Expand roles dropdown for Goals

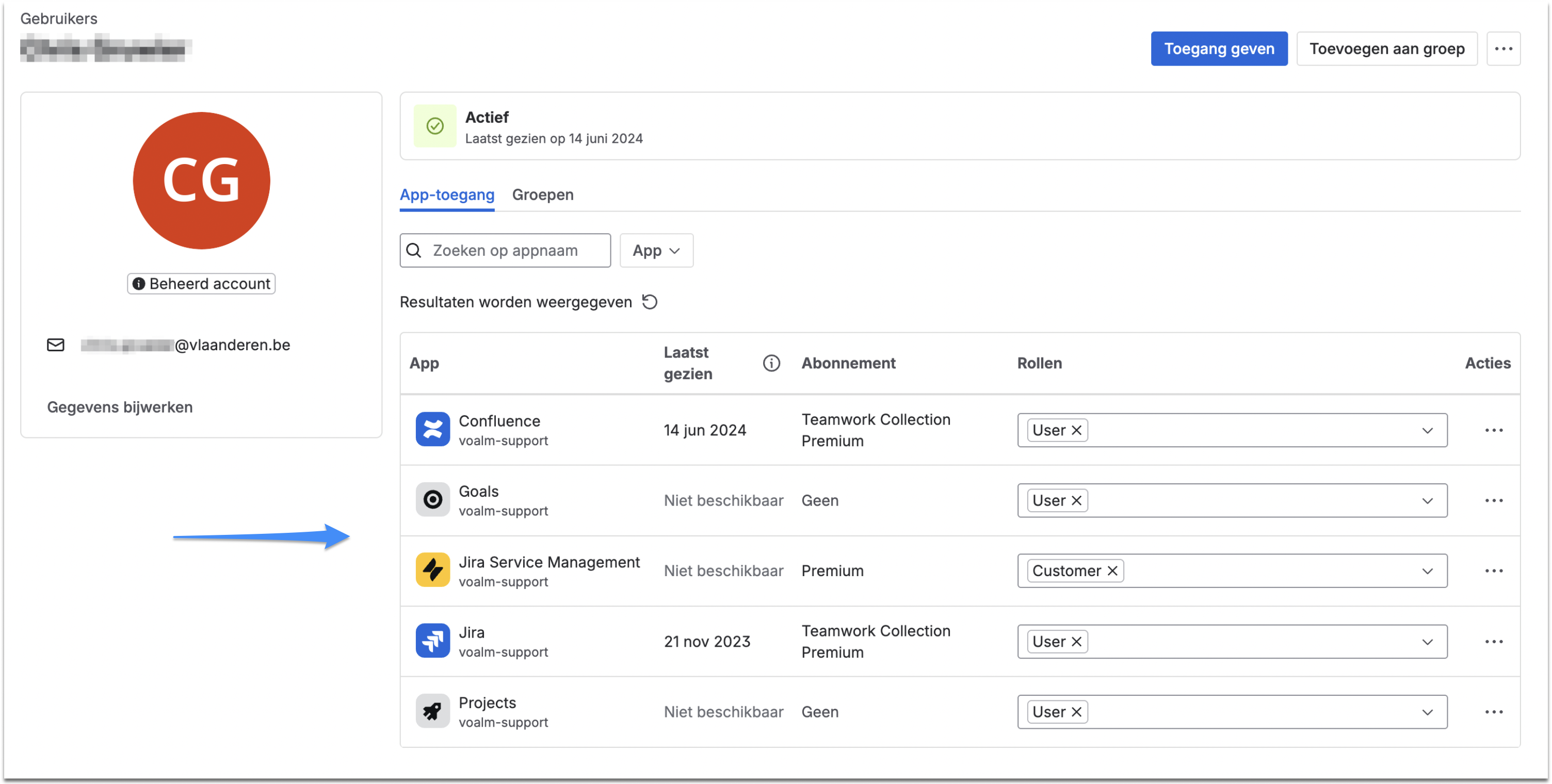coord(1427,500)
